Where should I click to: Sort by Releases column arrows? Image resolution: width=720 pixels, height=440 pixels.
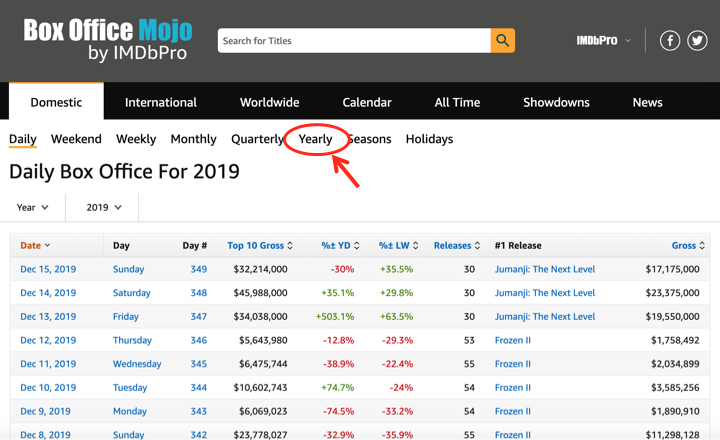pos(478,246)
